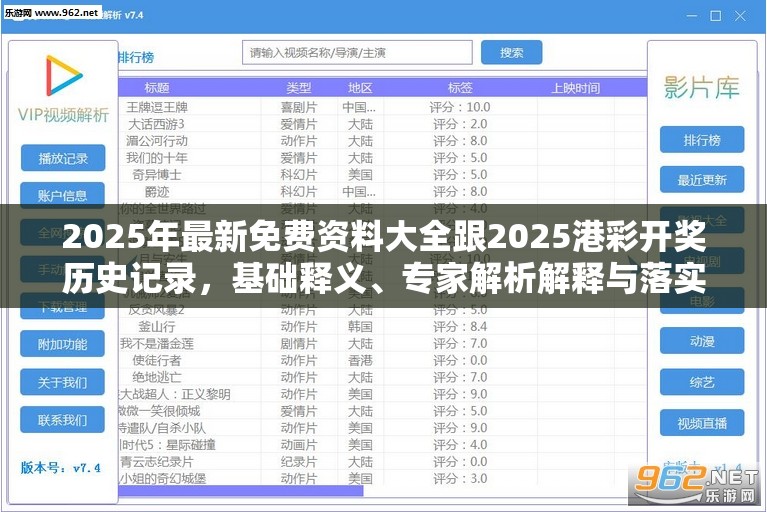Select the 大话西游3 title
Screen dimensions: 767x512
tap(157, 124)
